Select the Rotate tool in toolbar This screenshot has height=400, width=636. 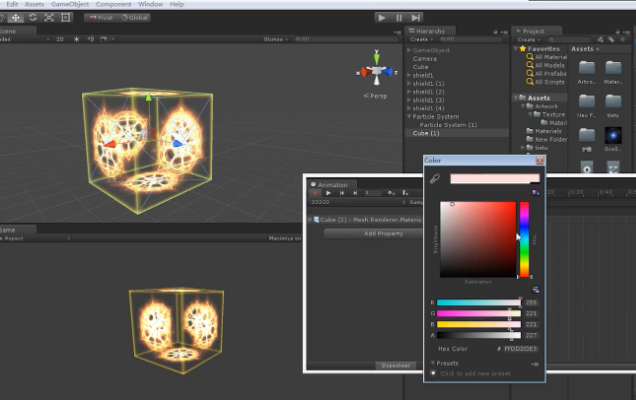point(34,17)
